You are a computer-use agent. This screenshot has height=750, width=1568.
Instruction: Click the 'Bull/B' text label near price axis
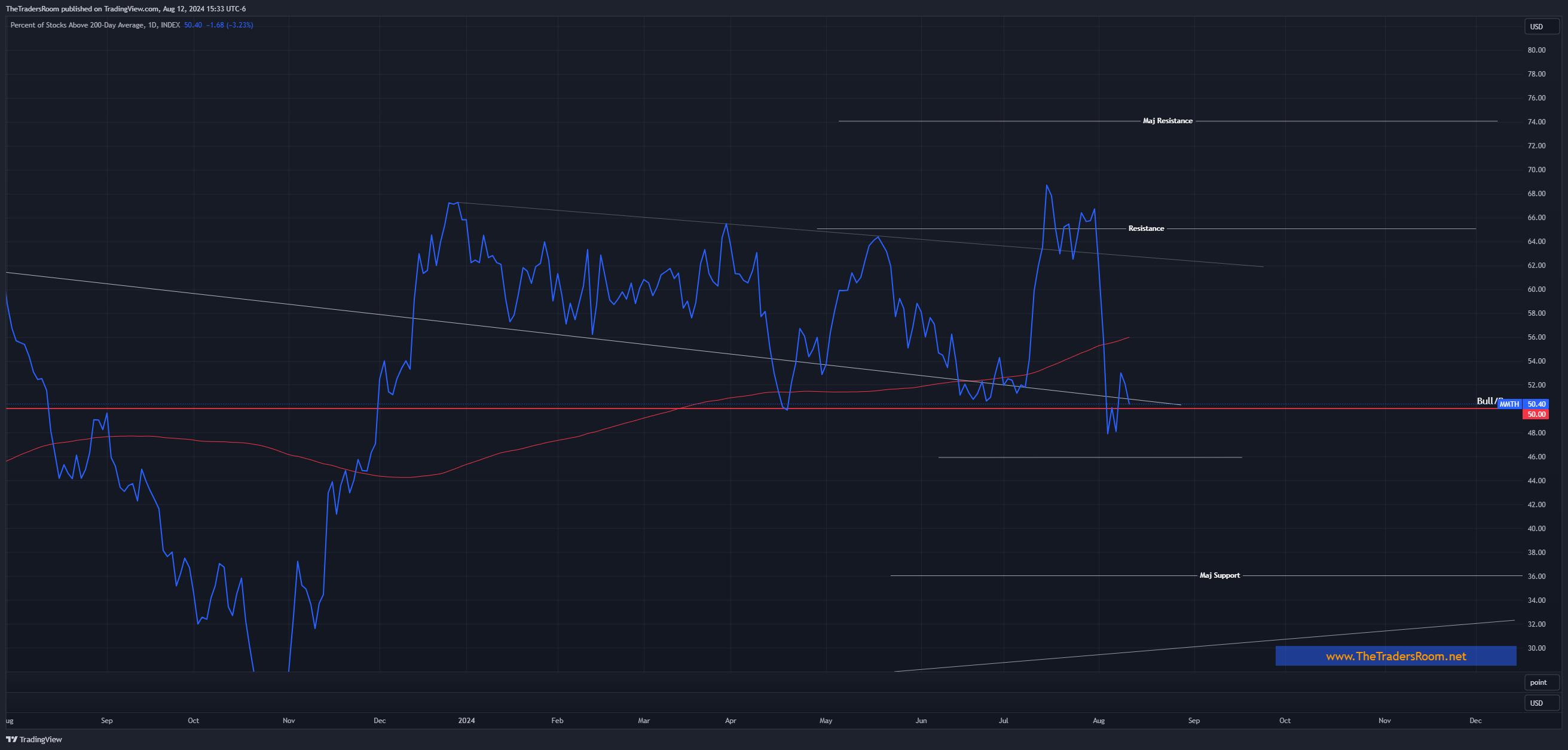point(1486,401)
